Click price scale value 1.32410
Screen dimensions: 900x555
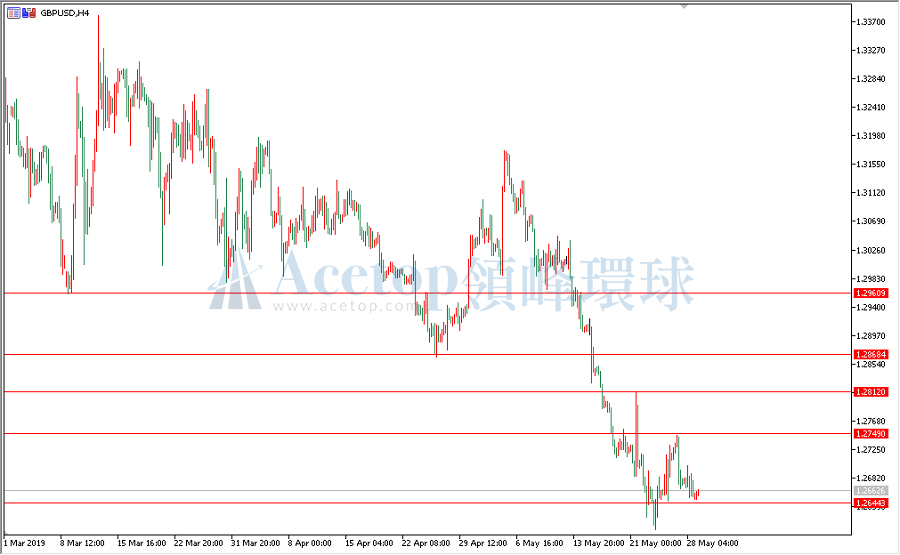point(871,107)
